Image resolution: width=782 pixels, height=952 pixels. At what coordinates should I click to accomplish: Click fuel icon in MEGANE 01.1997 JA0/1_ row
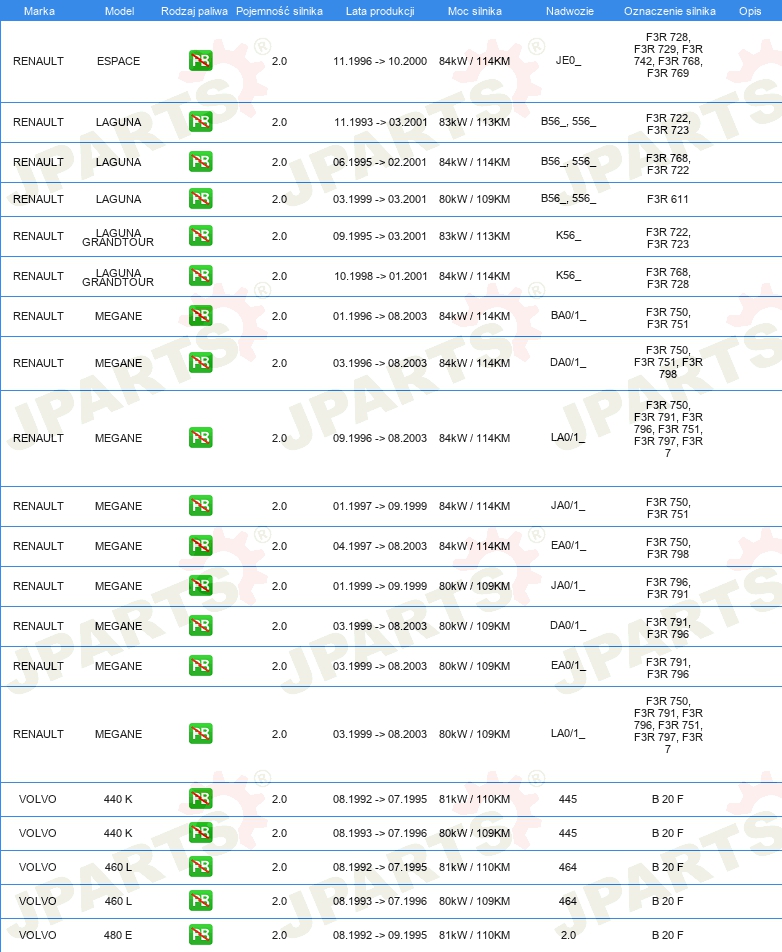[200, 506]
